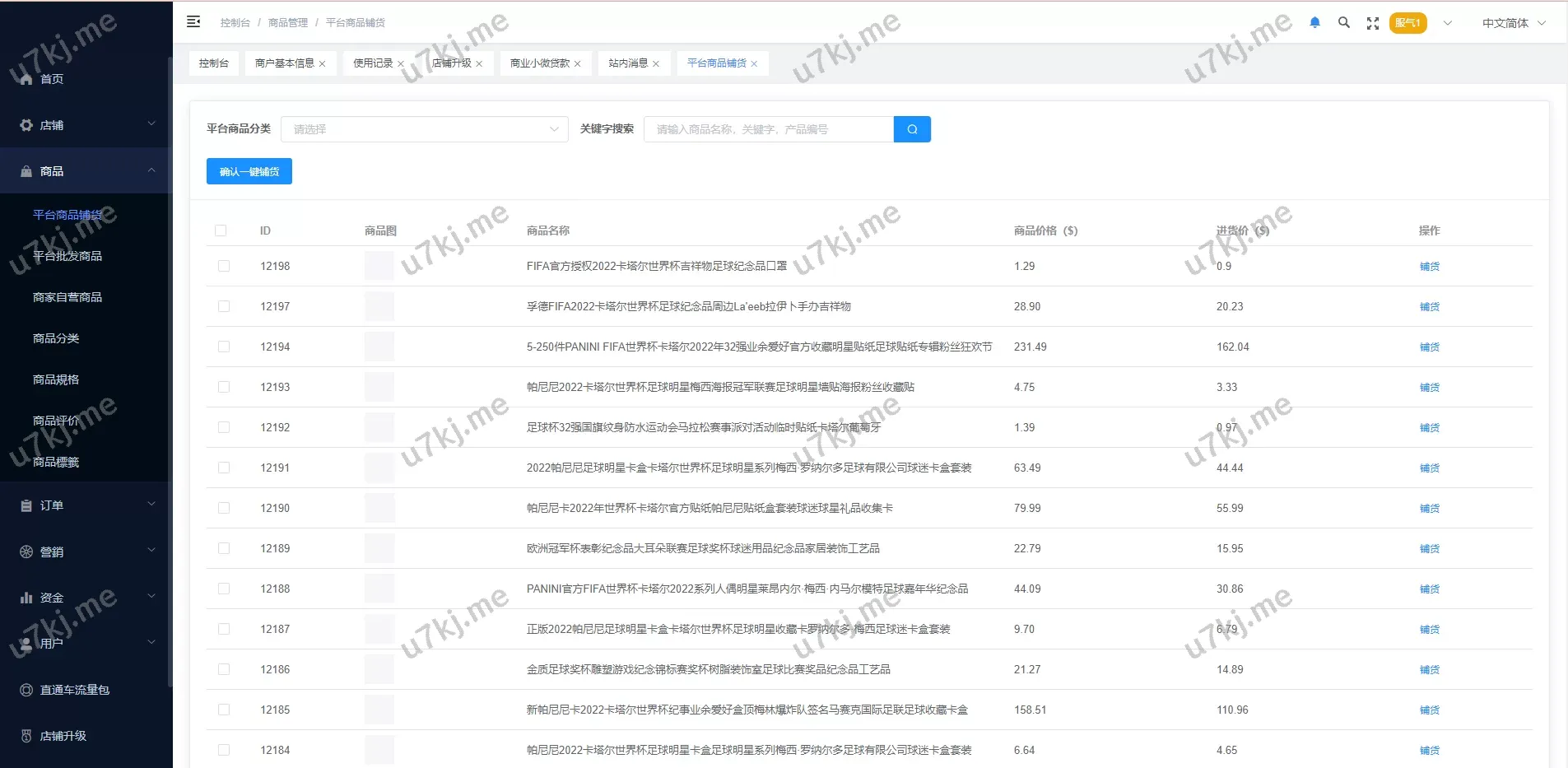Click the 确认一键铺货 button

249,171
